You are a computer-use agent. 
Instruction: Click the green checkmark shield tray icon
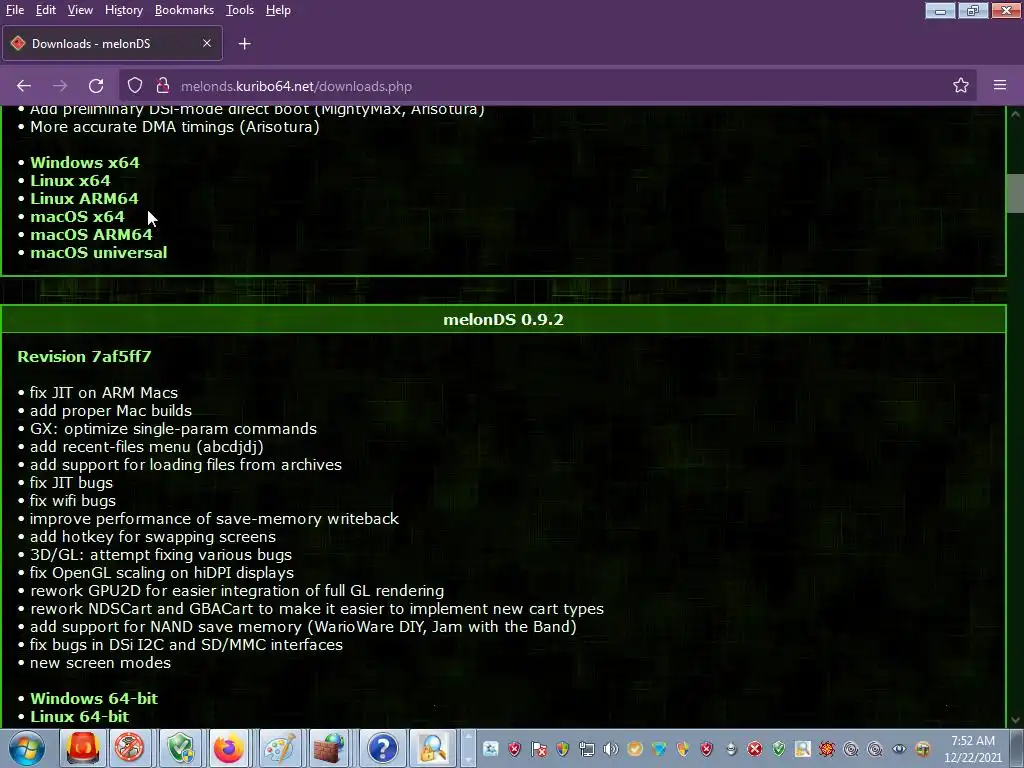point(779,749)
